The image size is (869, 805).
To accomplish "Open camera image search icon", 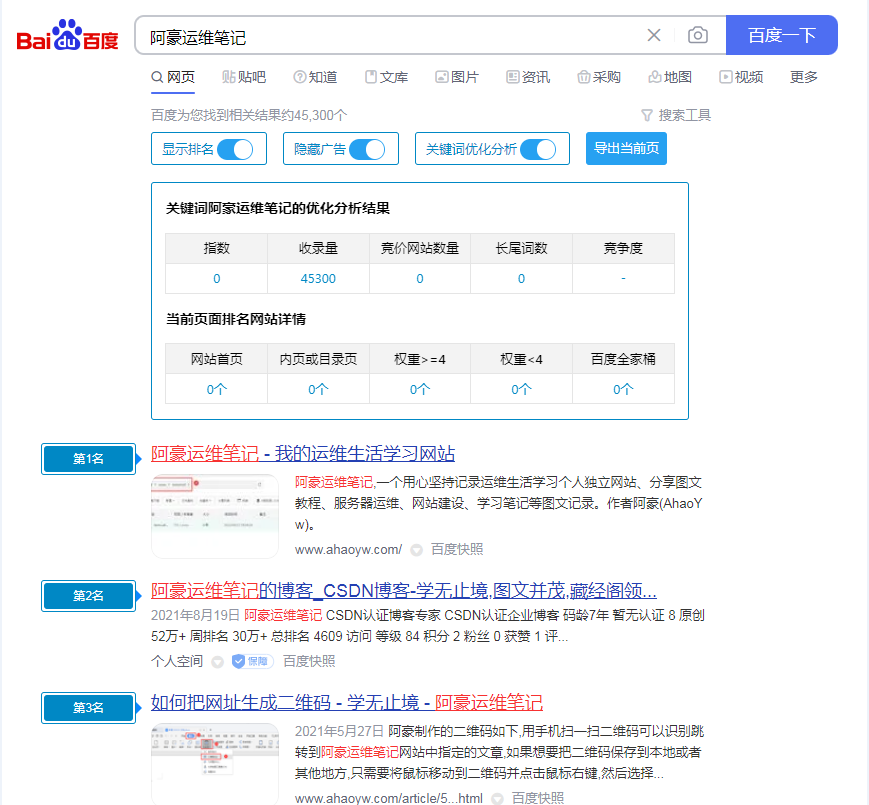I will (x=698, y=35).
